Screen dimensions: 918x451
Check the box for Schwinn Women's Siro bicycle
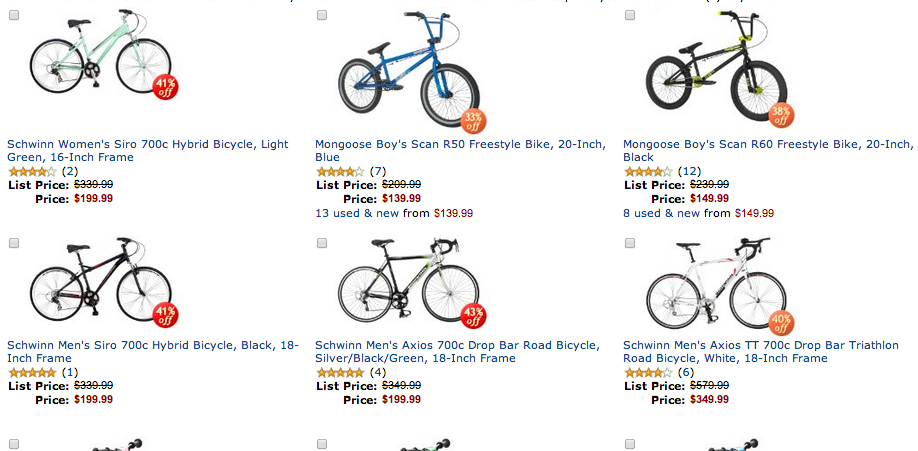pos(14,15)
